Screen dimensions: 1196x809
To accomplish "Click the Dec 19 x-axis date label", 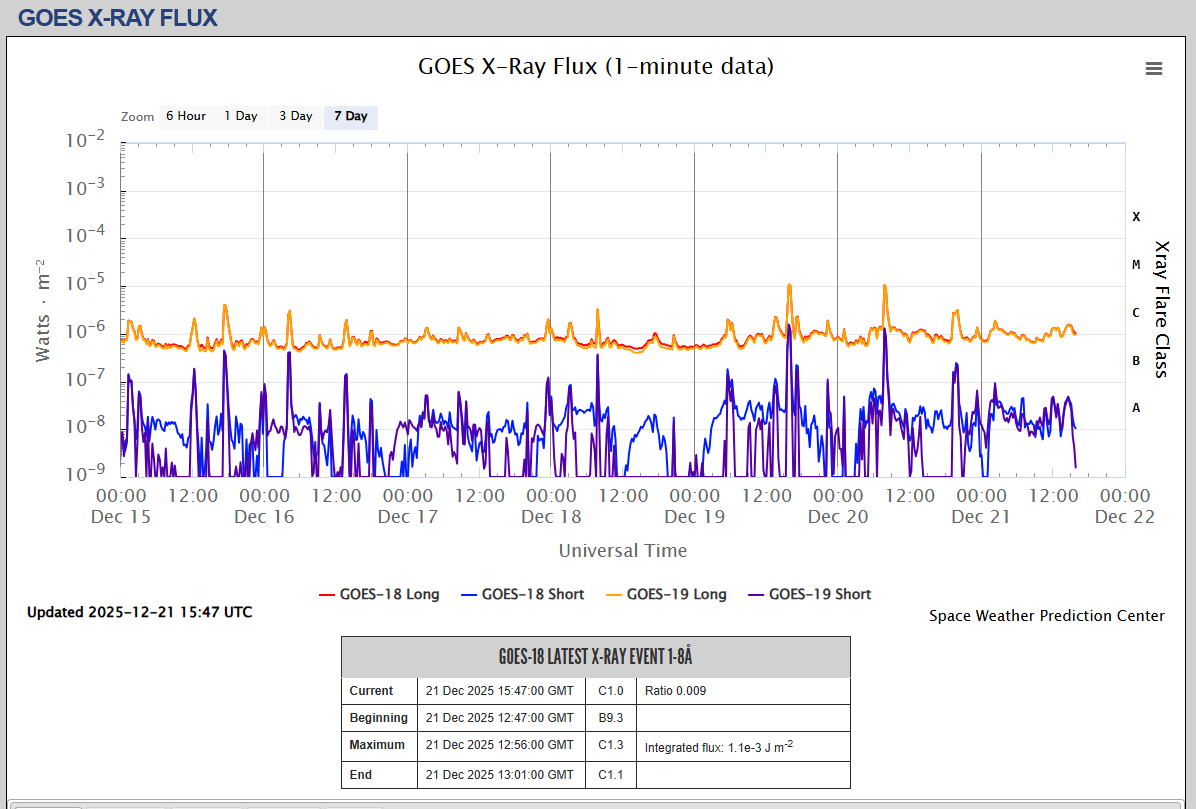I will [694, 517].
